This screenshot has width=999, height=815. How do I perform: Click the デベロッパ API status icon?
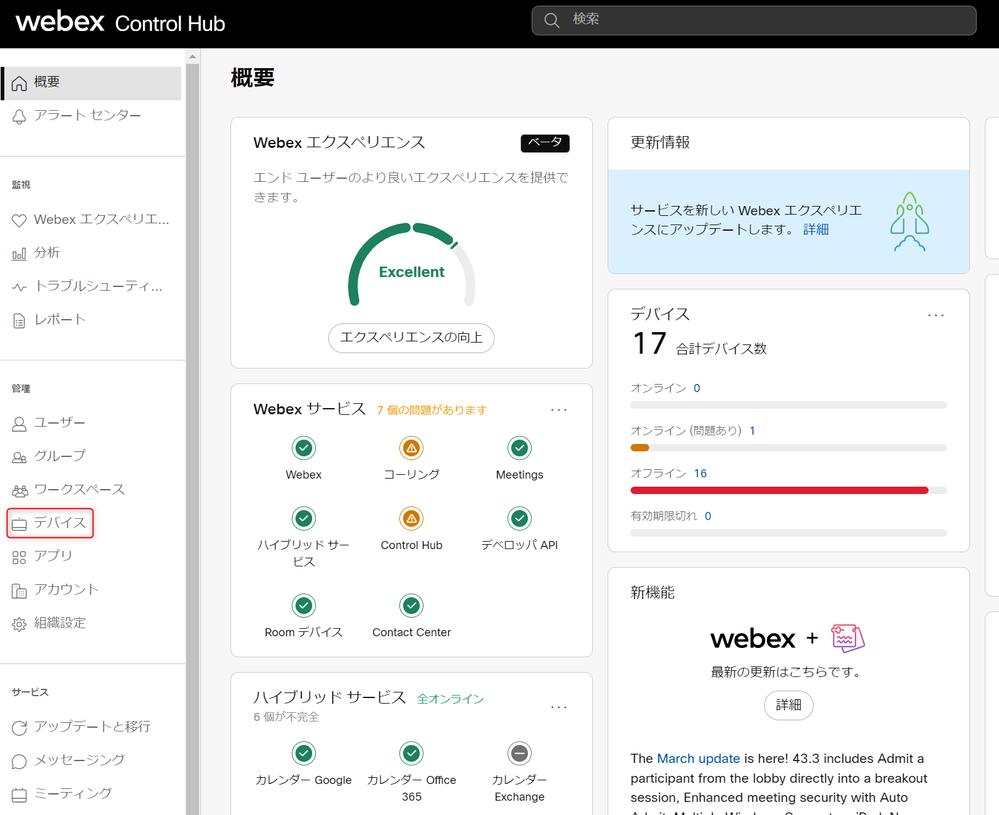(x=520, y=519)
